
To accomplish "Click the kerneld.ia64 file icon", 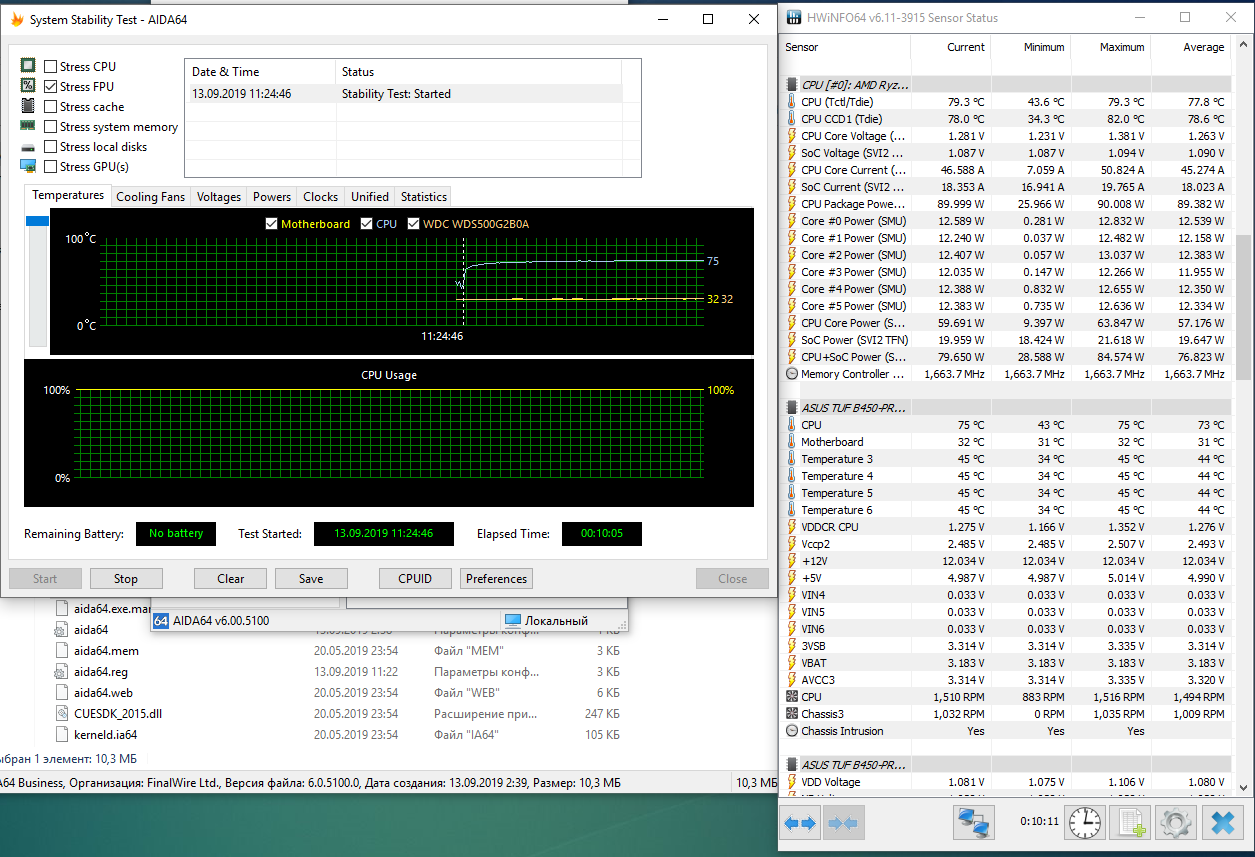I will [62, 734].
